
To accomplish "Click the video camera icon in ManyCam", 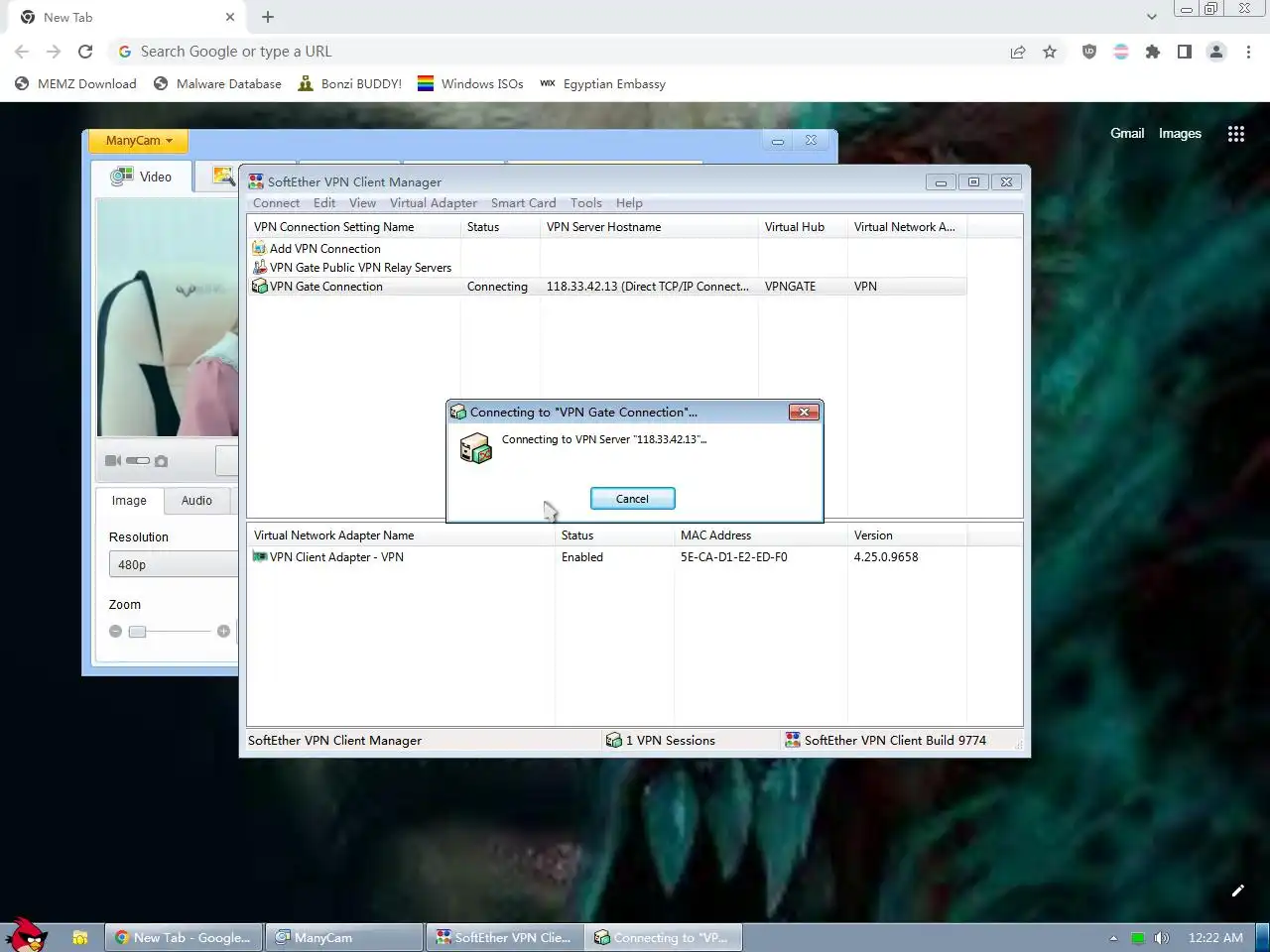I will 113,461.
